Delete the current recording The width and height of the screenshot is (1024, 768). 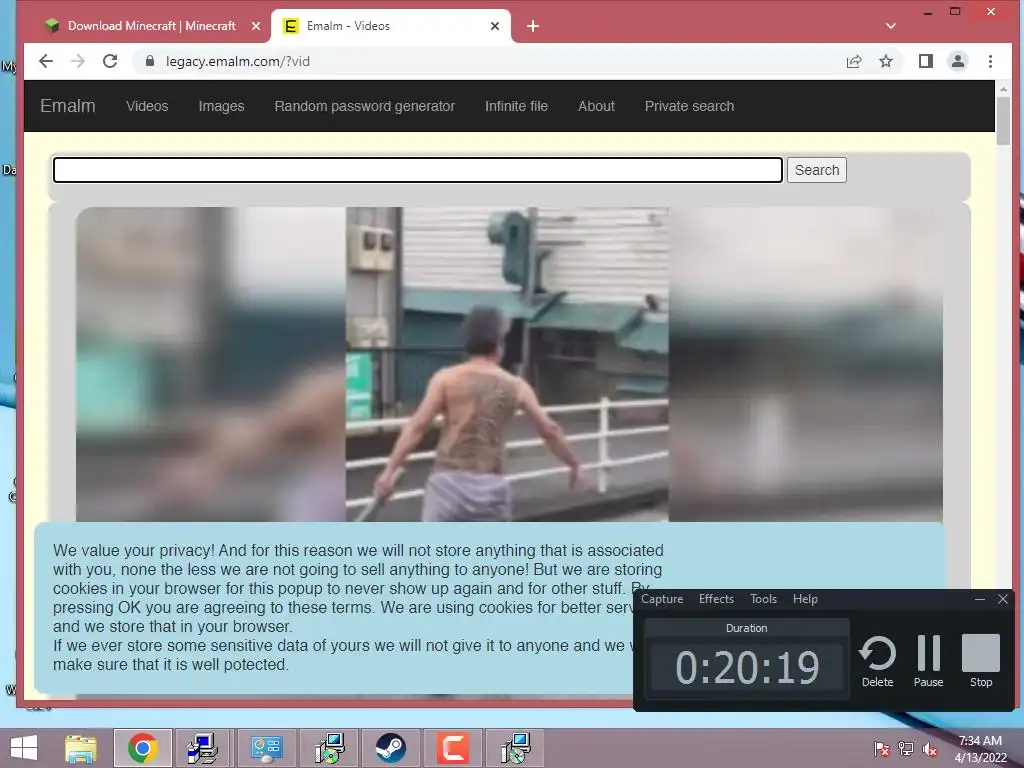(x=877, y=662)
